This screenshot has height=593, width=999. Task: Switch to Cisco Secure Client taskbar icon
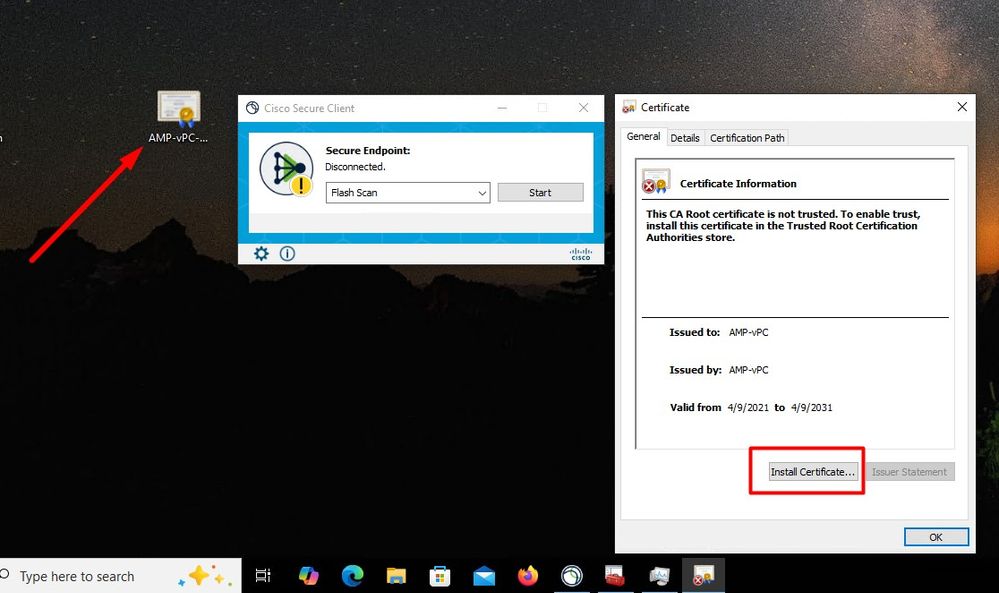coord(571,576)
